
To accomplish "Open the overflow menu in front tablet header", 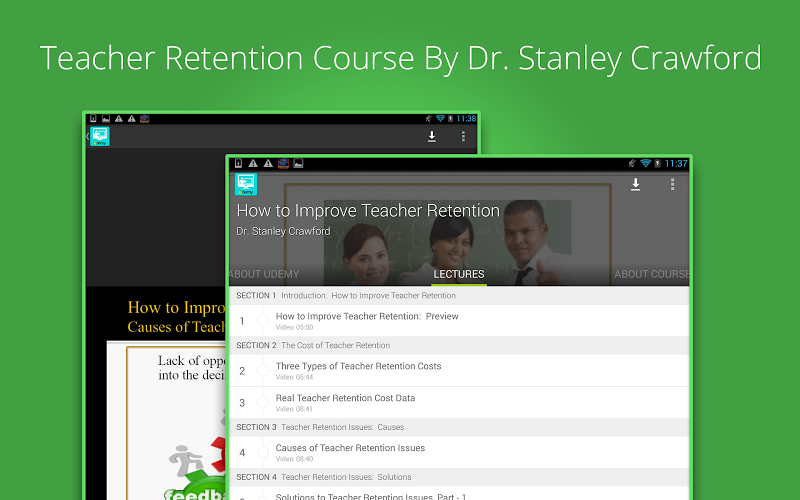I will coord(672,184).
